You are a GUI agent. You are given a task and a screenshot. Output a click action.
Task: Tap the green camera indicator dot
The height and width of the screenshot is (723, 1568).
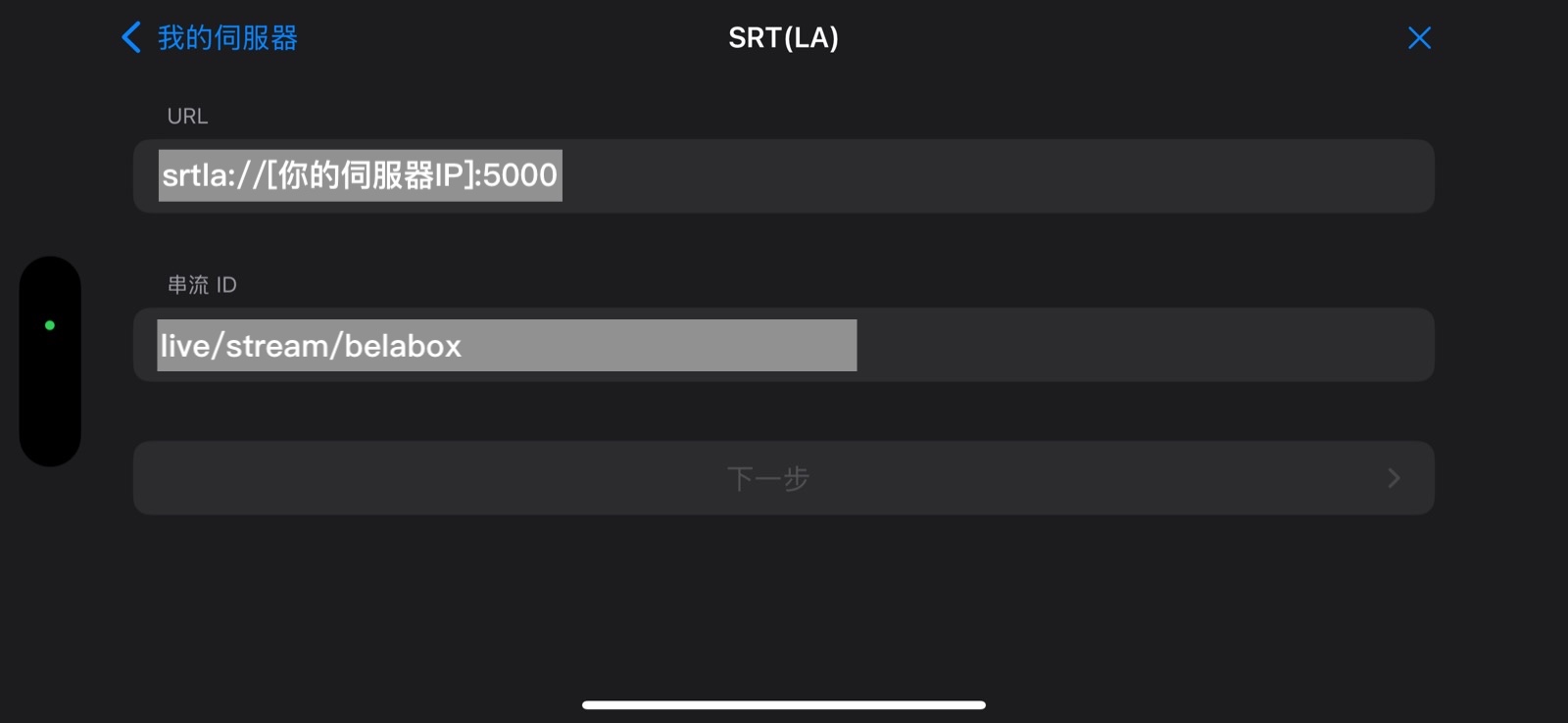(50, 325)
